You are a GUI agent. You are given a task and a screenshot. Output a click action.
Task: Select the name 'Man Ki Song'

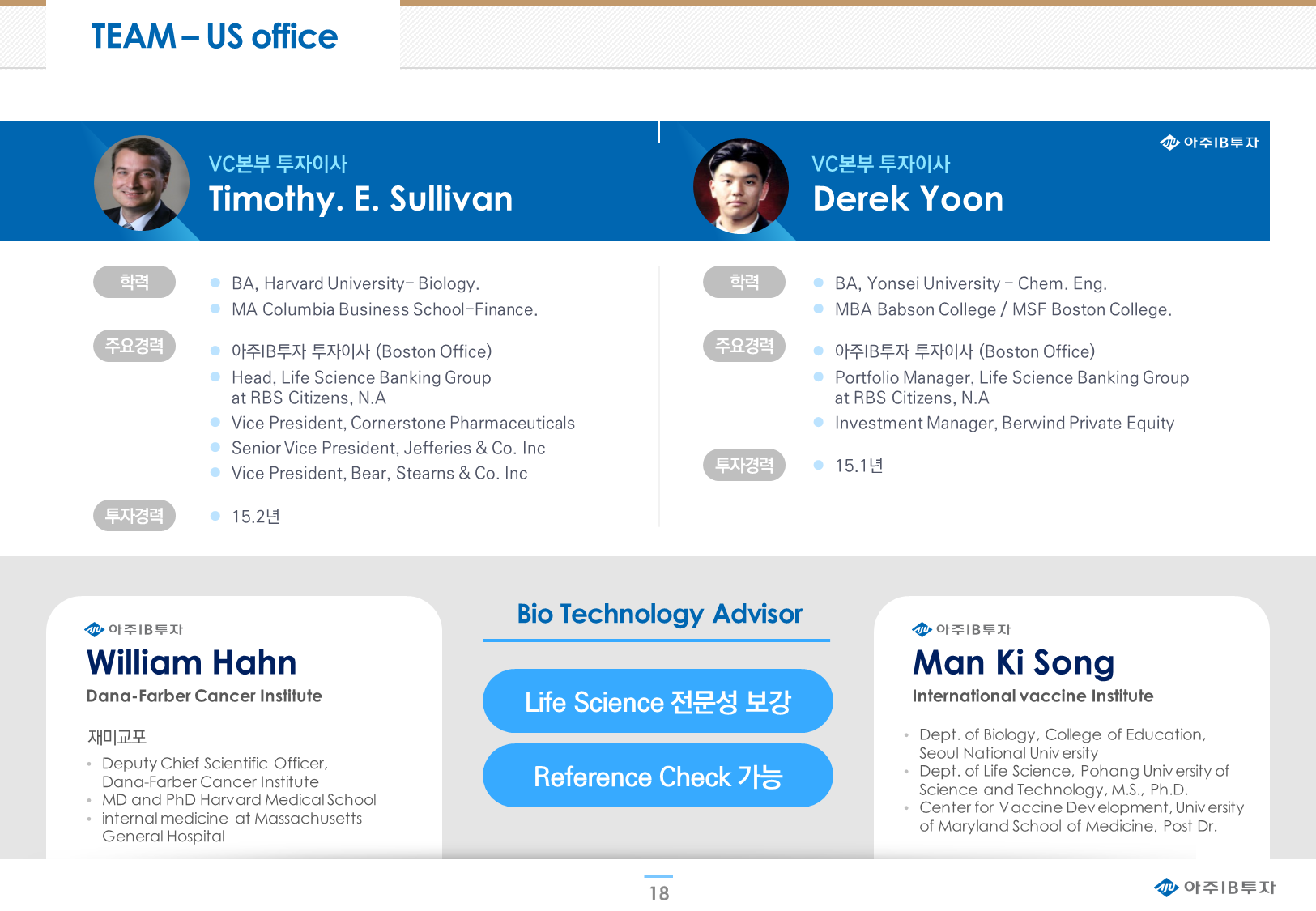[x=1014, y=662]
